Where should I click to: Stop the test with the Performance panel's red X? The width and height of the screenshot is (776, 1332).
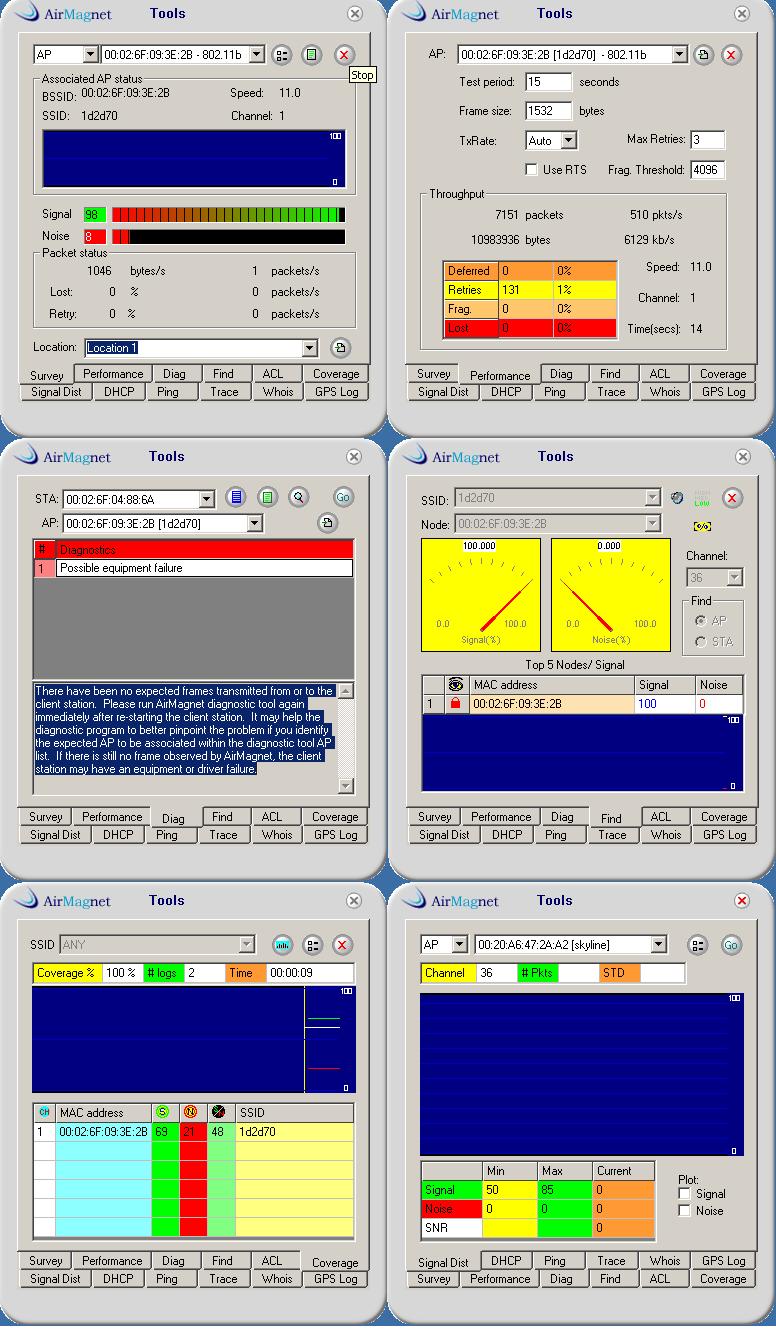pyautogui.click(x=732, y=54)
